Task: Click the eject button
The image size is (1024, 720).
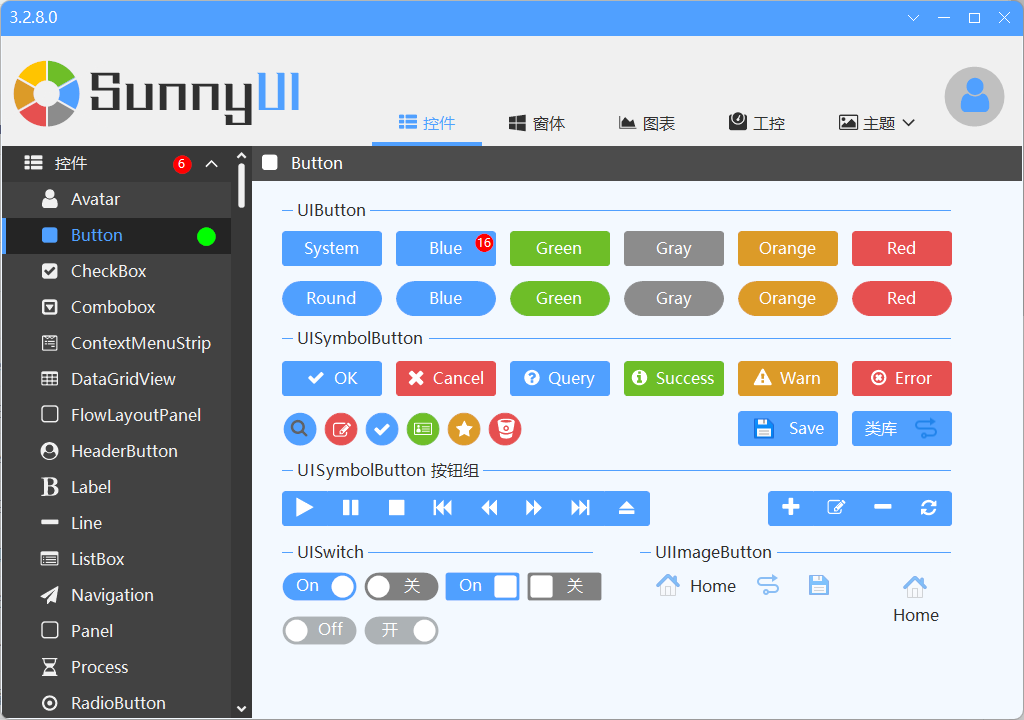Action: pos(626,508)
